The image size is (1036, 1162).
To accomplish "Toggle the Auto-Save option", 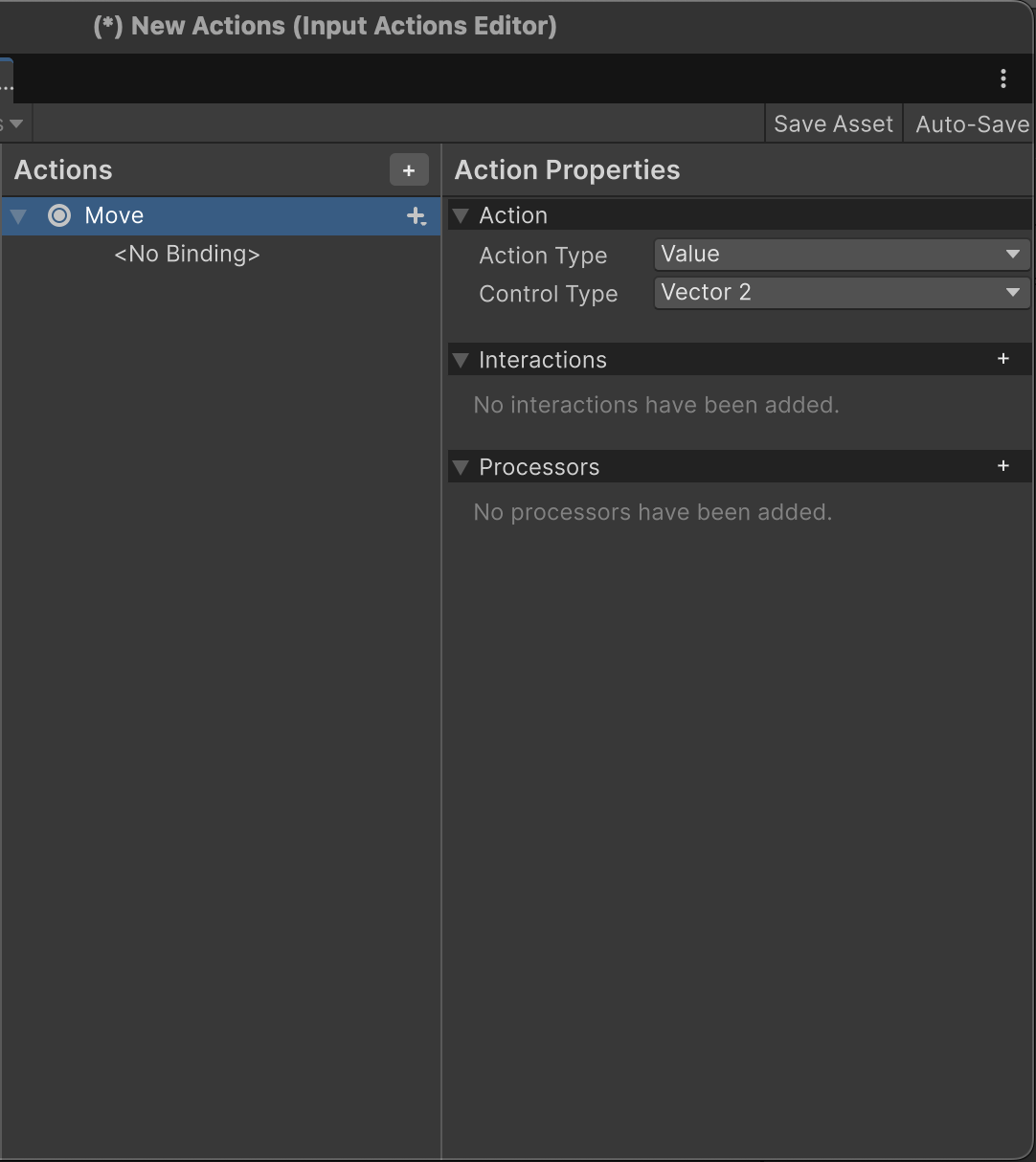I will (971, 124).
